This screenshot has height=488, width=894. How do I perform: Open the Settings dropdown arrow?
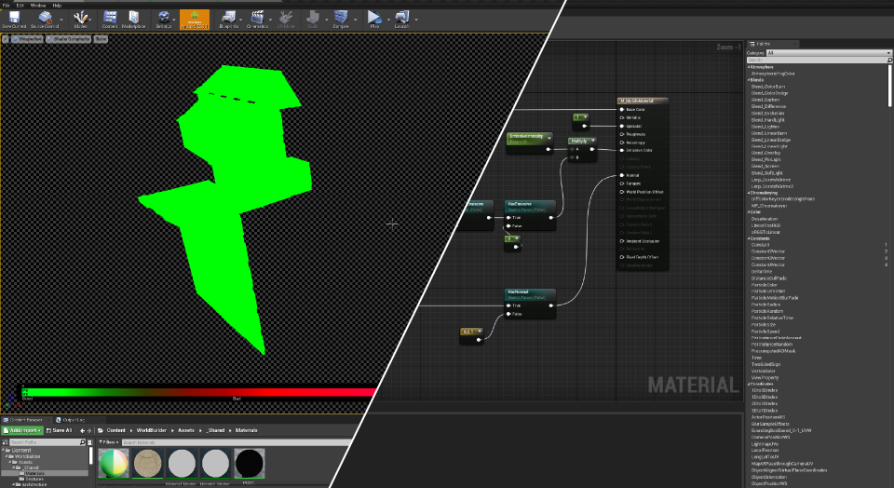pyautogui.click(x=176, y=19)
